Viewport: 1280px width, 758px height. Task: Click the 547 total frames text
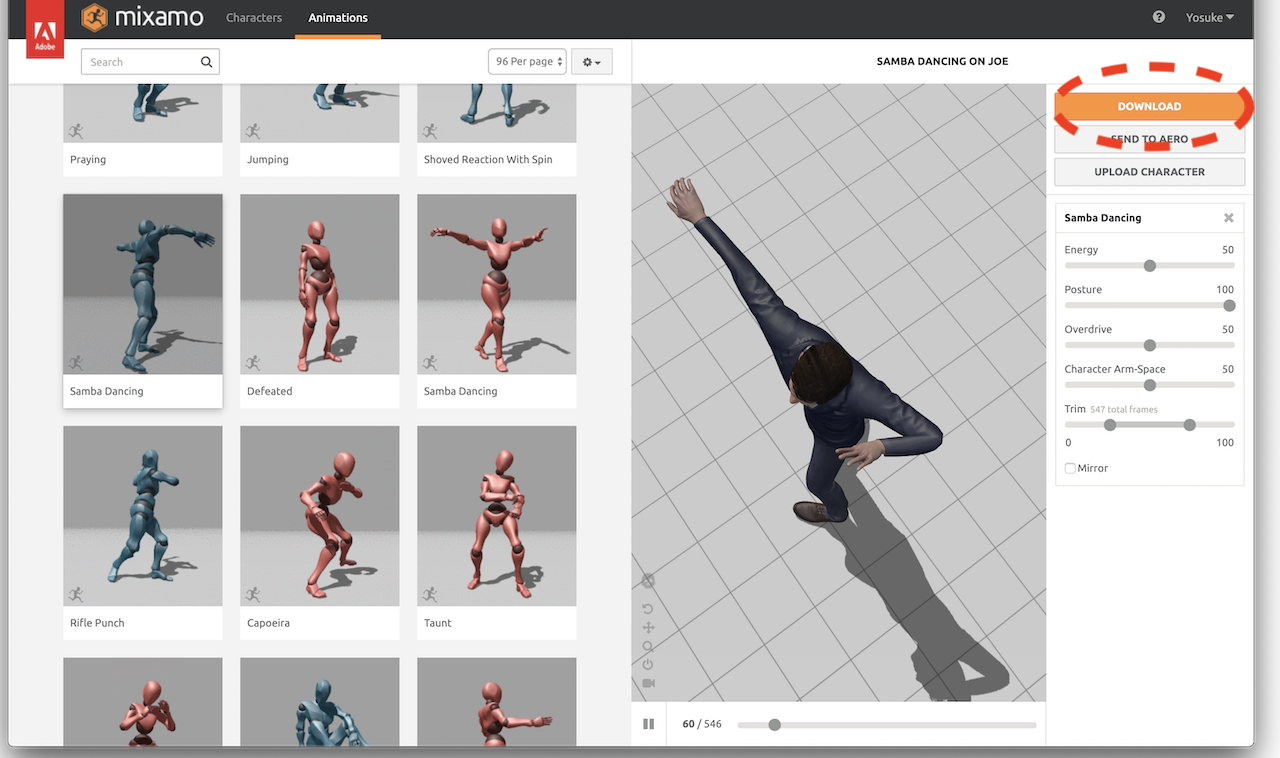coord(1124,410)
